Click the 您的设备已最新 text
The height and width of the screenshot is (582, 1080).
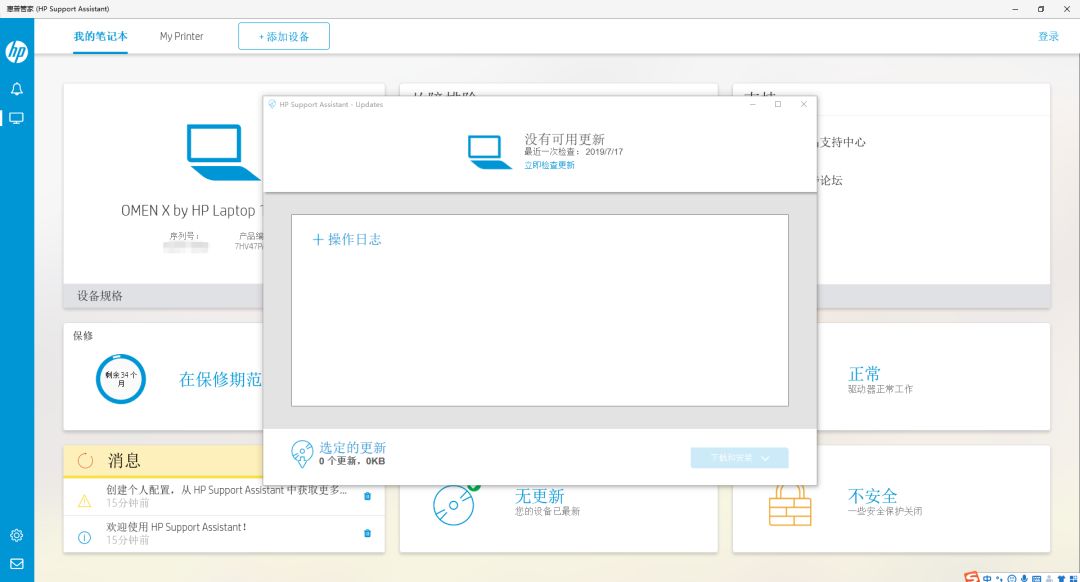coord(547,511)
